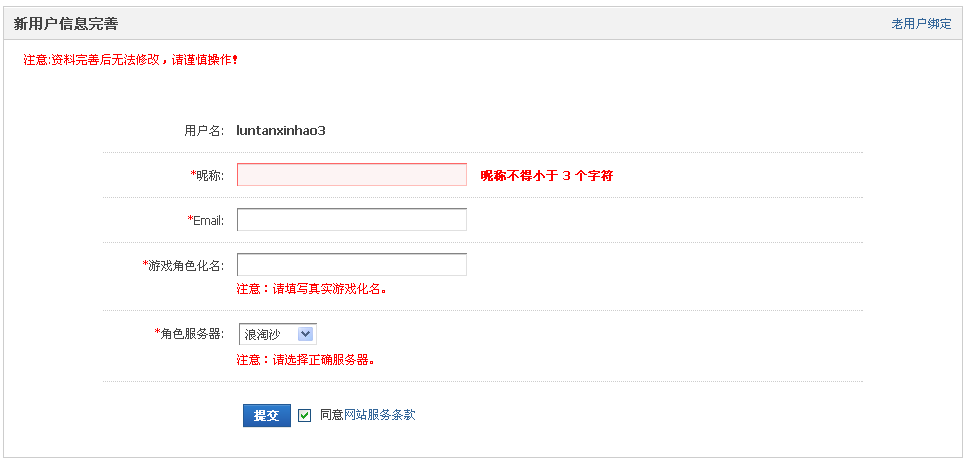971x464 pixels.
Task: Open the 老用户绑定 link
Action: click(921, 24)
